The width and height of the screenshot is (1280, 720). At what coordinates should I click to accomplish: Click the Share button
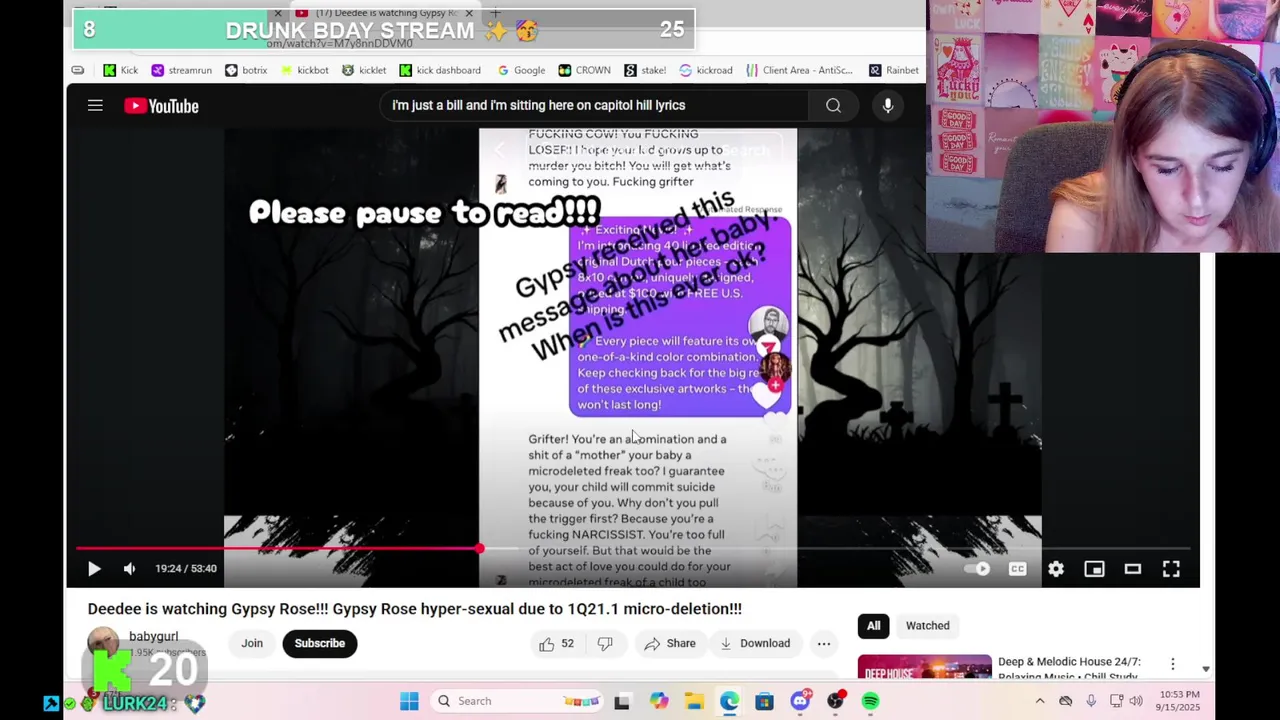(x=669, y=644)
